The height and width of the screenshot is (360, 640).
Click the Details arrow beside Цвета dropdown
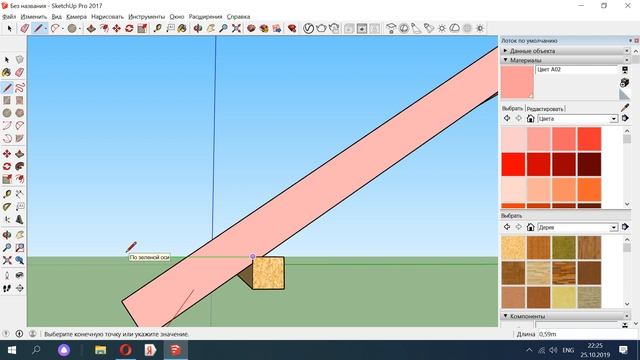point(625,118)
